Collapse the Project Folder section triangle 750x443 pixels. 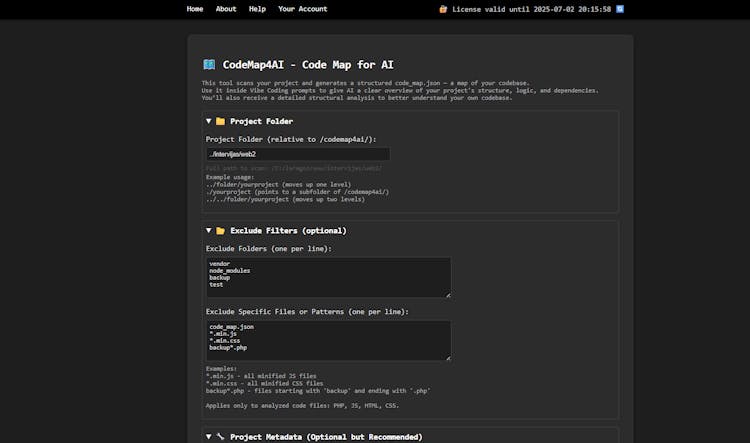(x=208, y=121)
